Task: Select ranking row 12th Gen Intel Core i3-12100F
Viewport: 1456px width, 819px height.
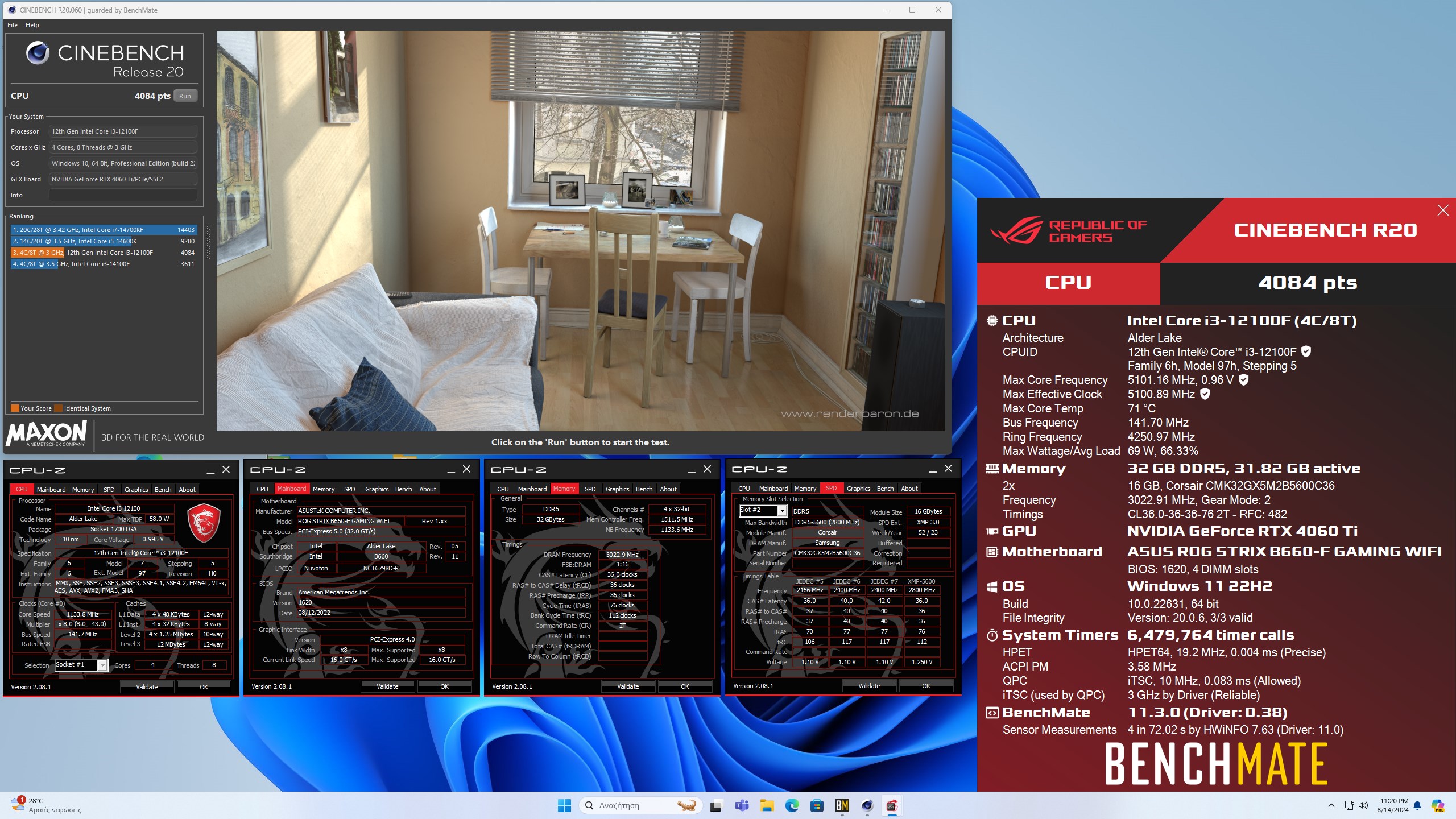Action: pos(104,253)
